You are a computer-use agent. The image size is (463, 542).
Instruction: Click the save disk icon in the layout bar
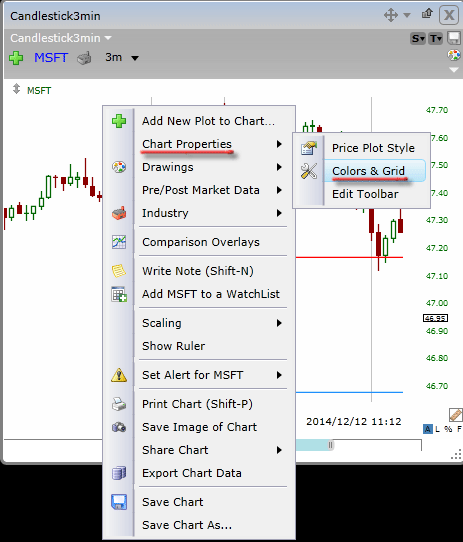pos(454,38)
